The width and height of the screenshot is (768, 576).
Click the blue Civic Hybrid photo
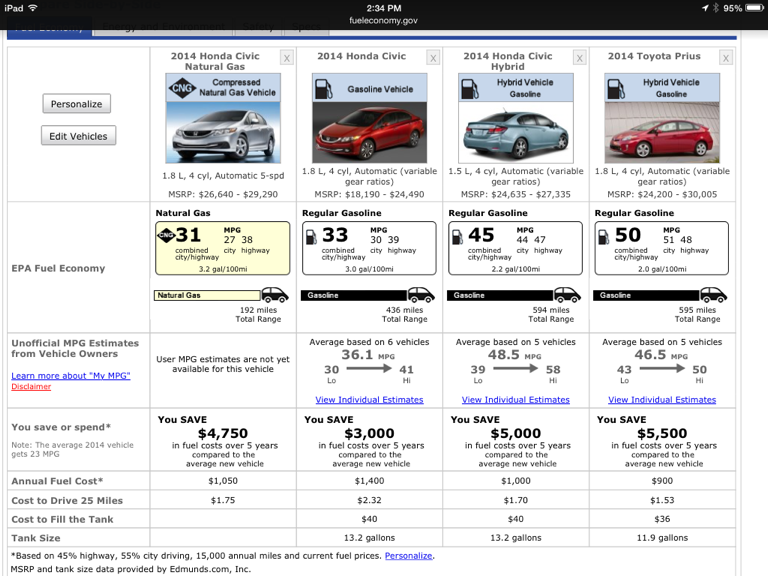point(516,132)
